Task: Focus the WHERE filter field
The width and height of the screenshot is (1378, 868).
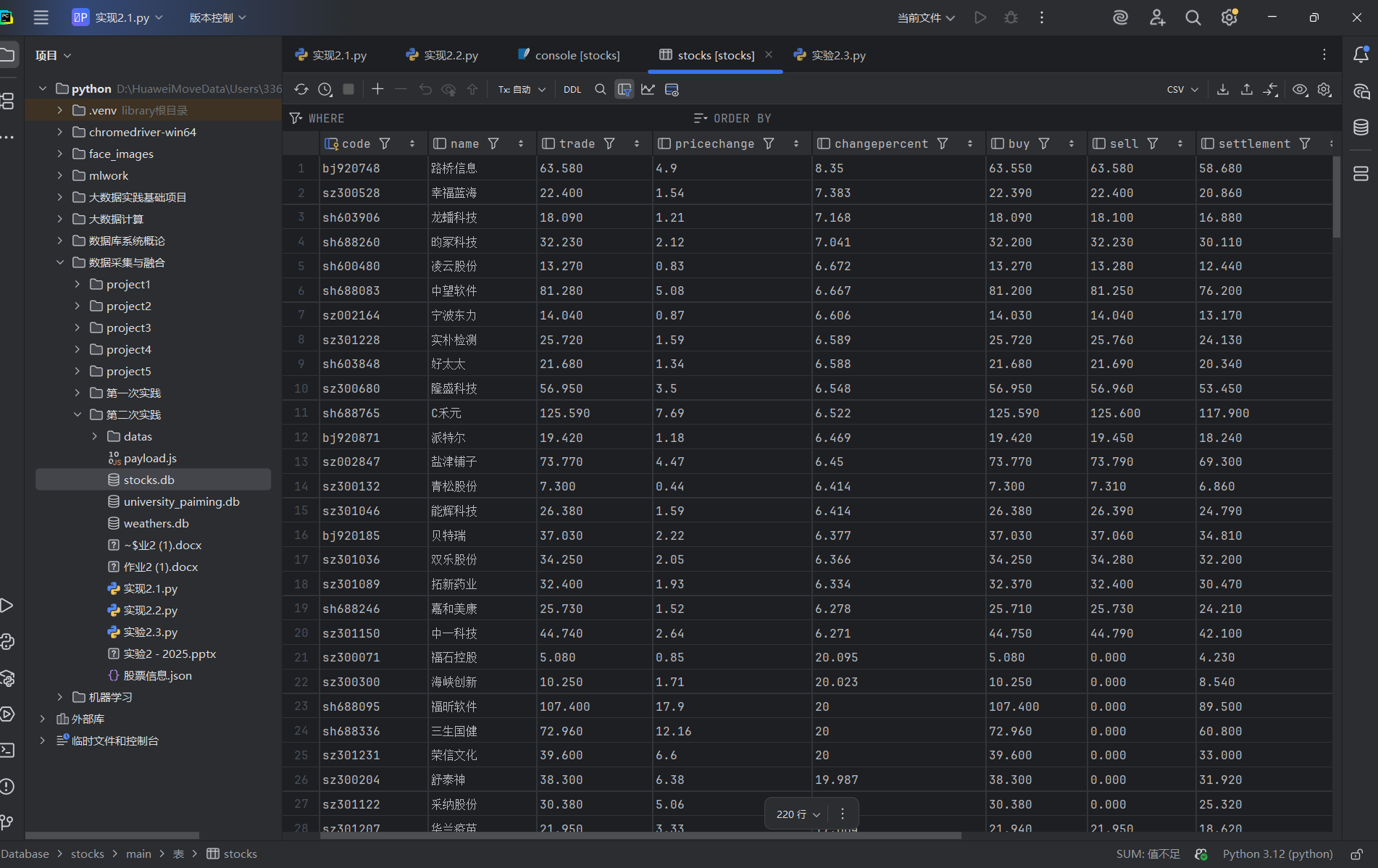Action: coord(485,118)
